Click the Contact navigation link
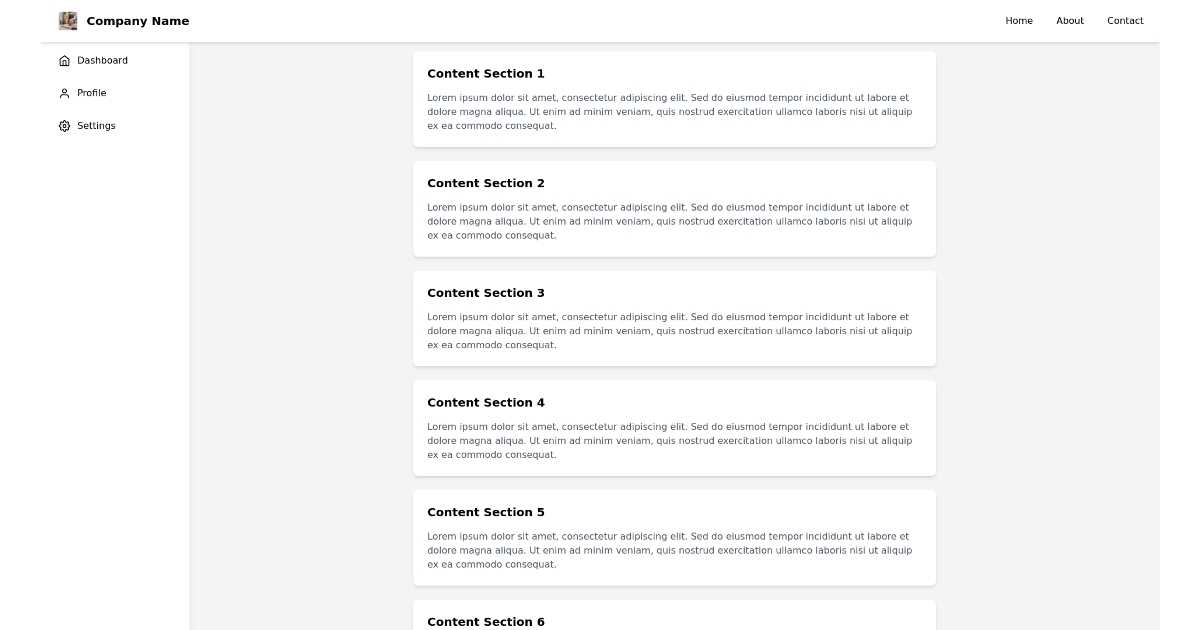Screen dimensions: 1200x630 (1125, 20)
